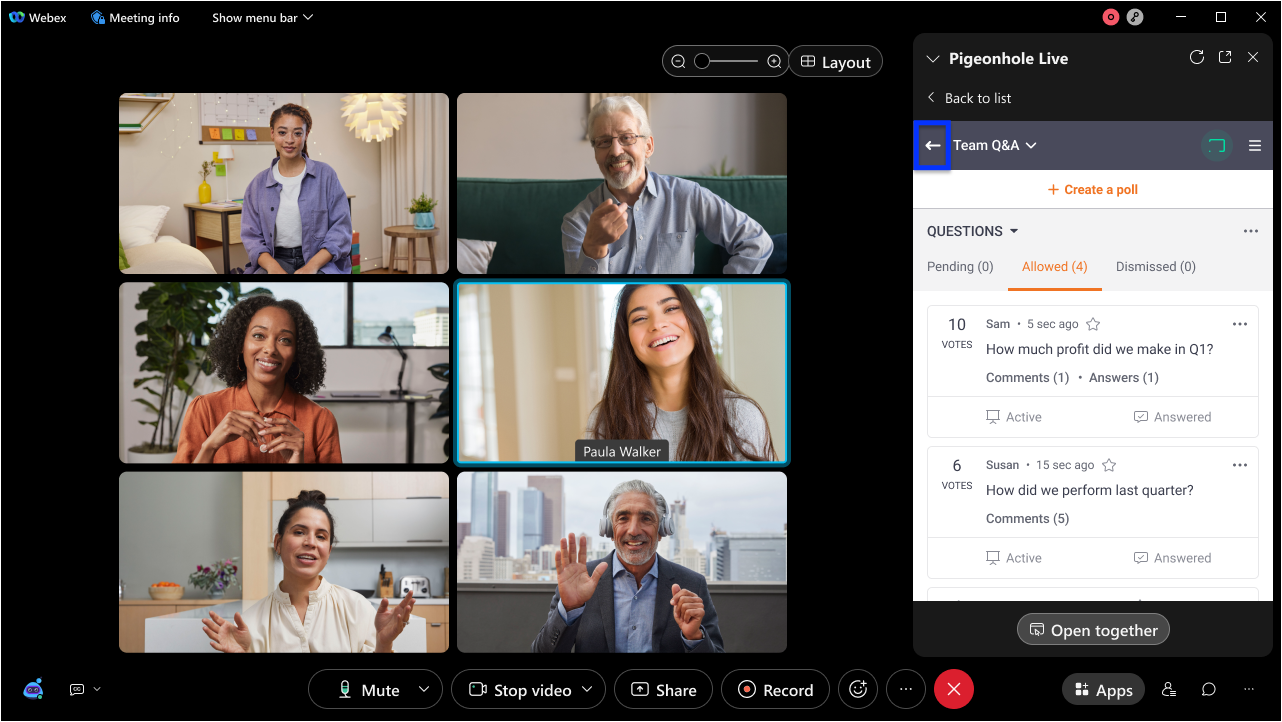This screenshot has height=722, width=1282.
Task: Click the video zoom slider
Action: [726, 62]
